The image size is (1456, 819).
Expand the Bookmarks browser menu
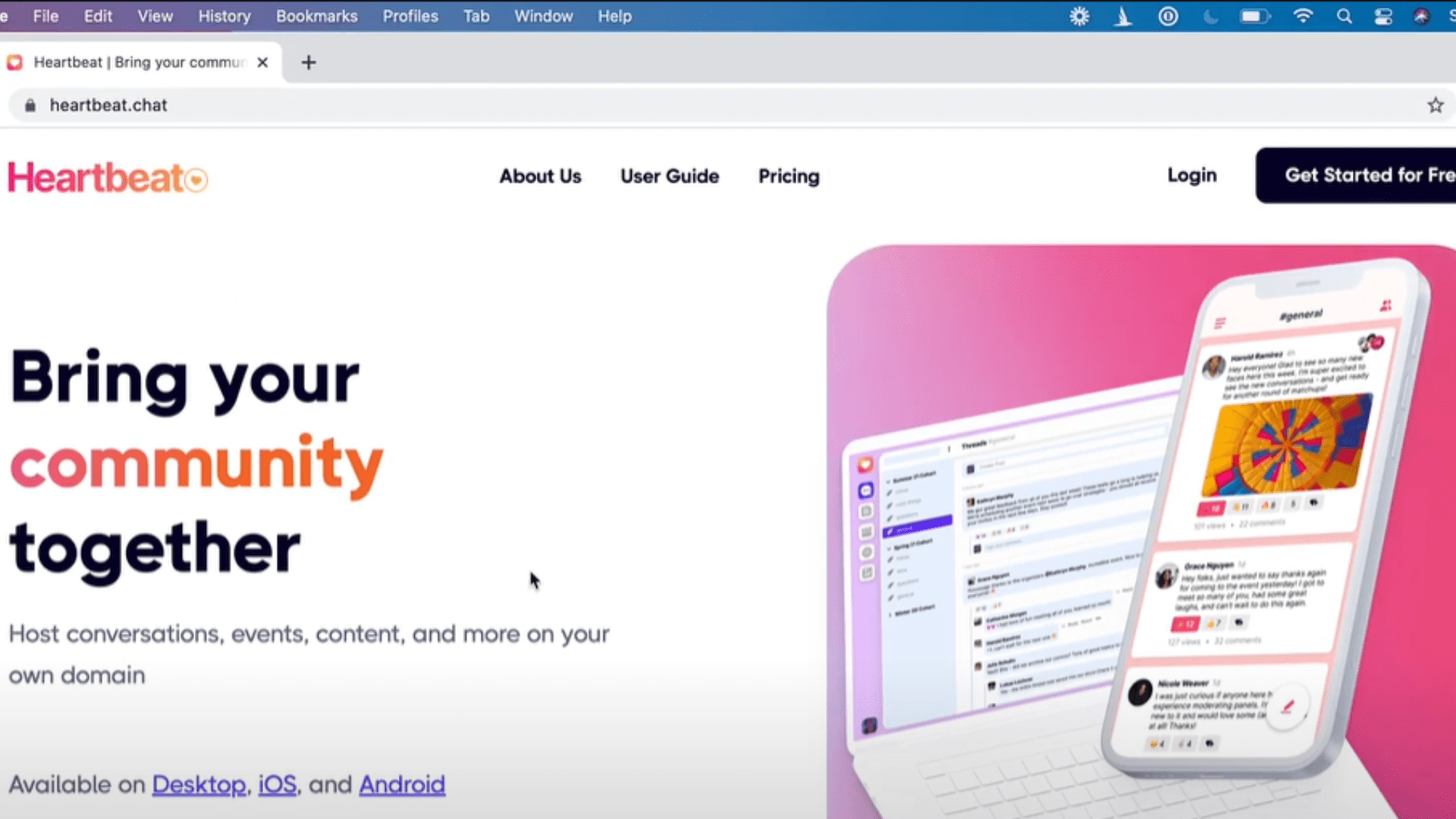tap(316, 16)
